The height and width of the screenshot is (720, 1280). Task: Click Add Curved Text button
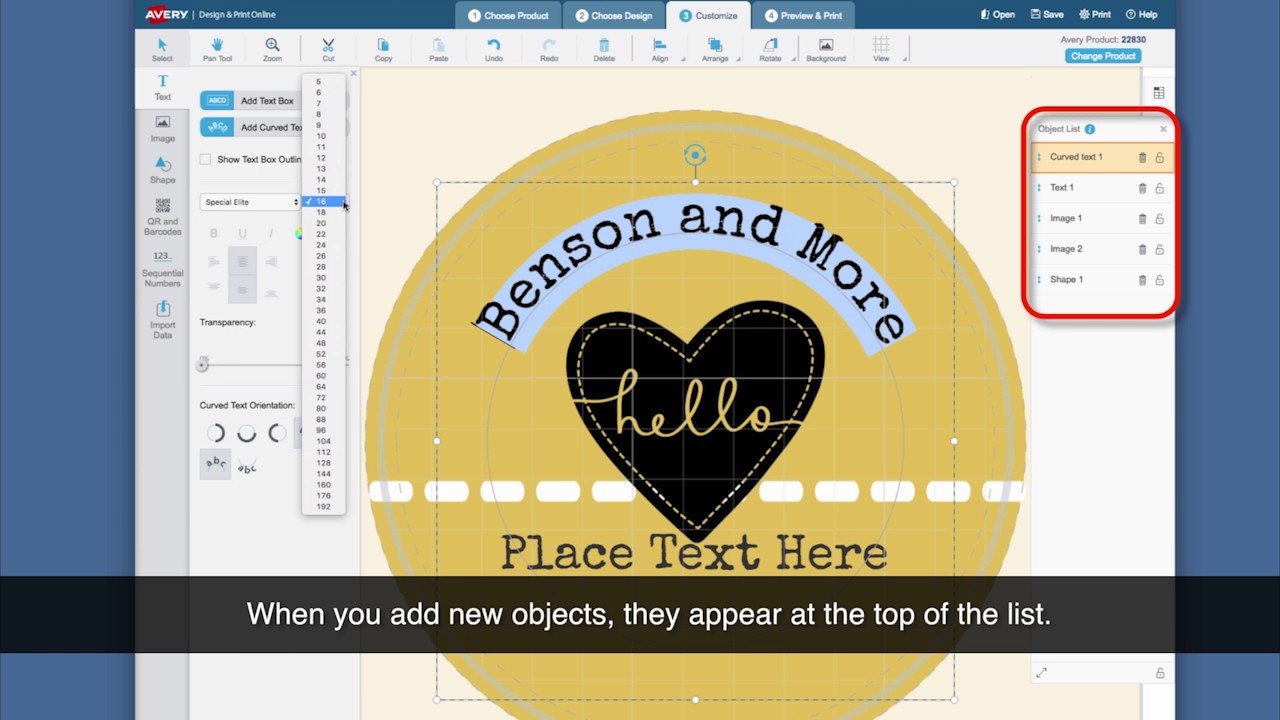click(x=251, y=128)
